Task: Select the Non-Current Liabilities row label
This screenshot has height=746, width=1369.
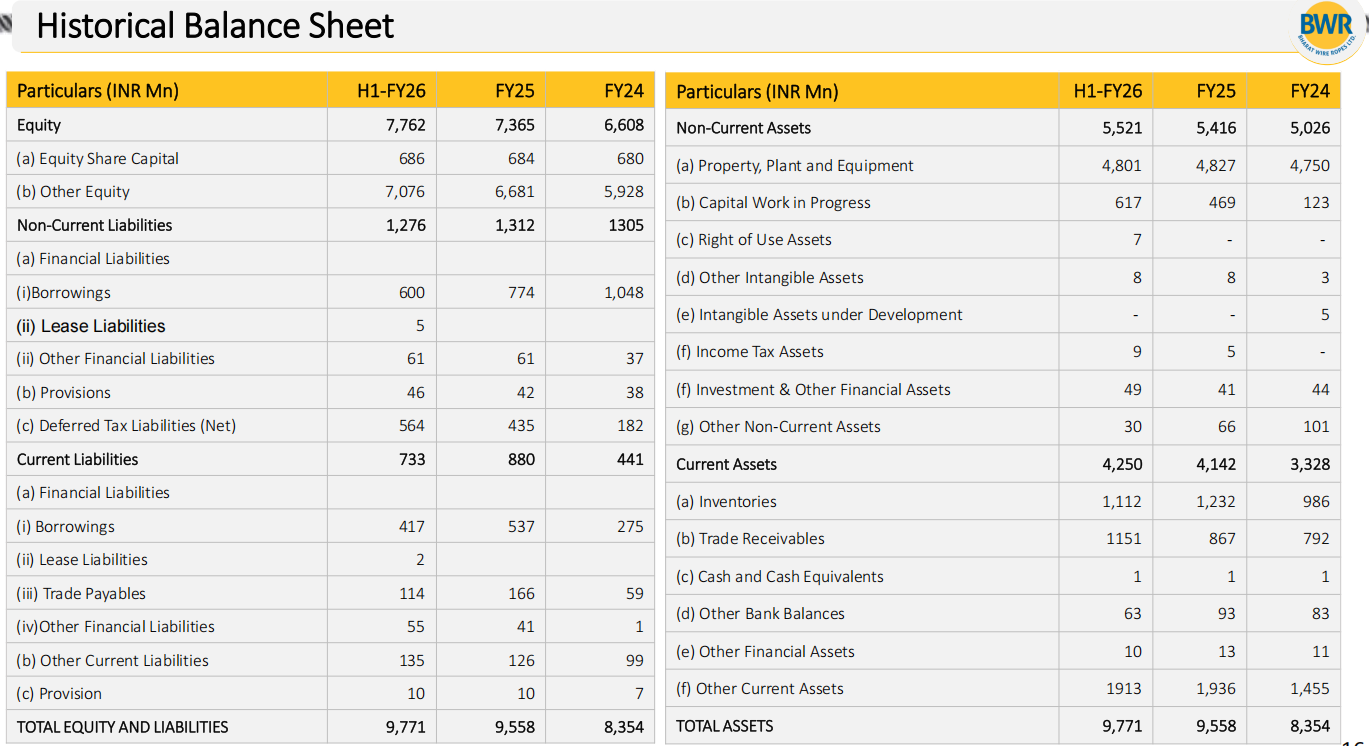Action: [94, 225]
